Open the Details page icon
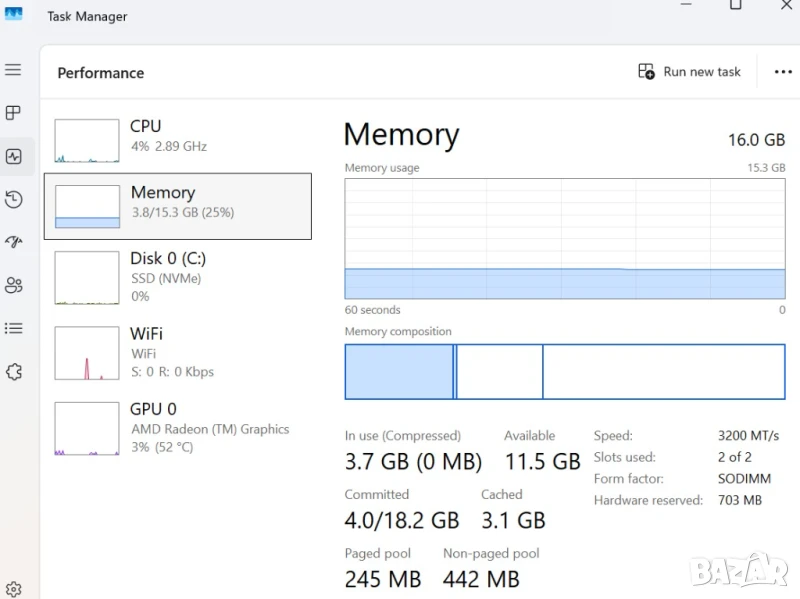 [13, 328]
